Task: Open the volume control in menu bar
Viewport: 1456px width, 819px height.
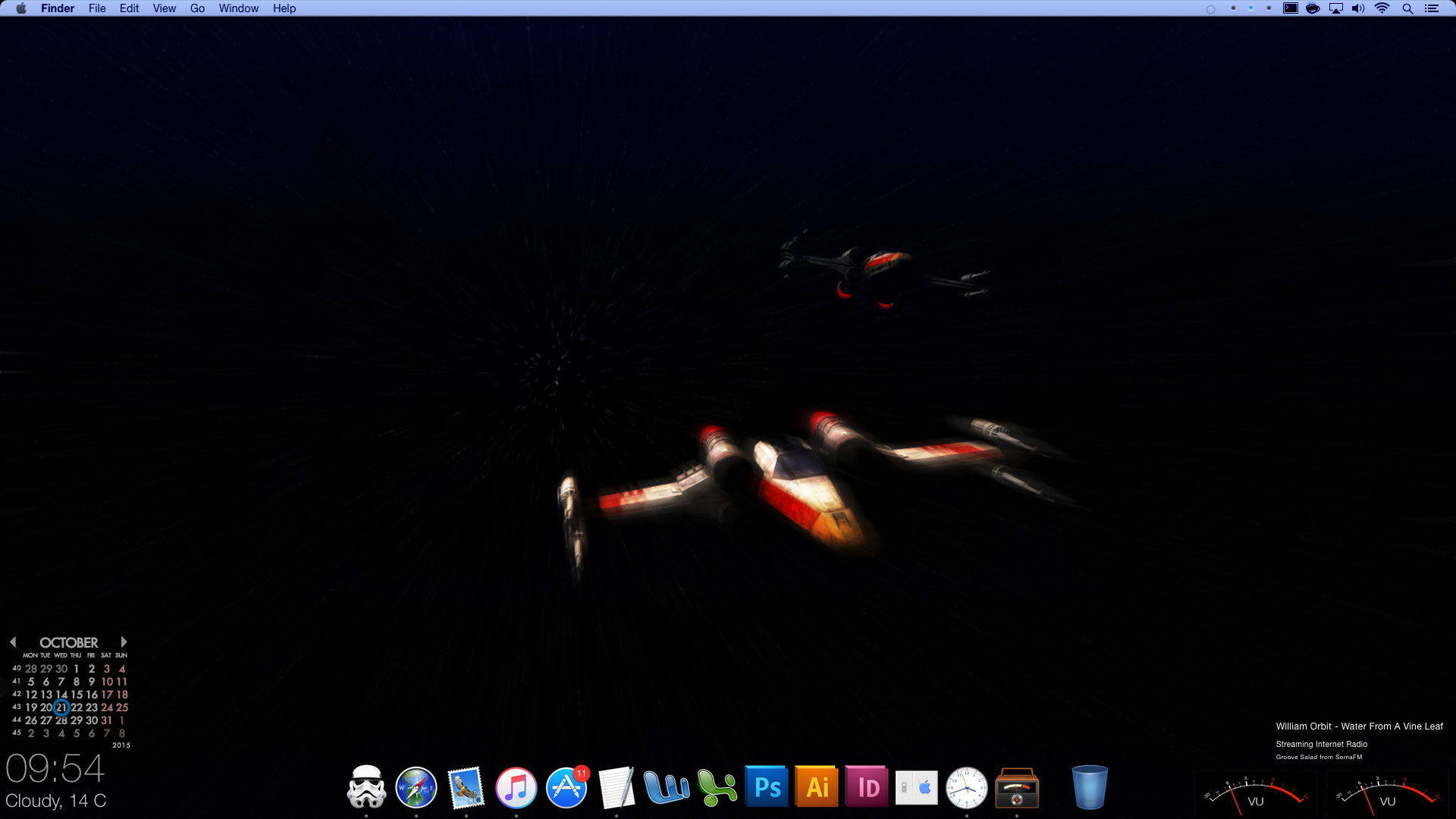Action: pos(1358,8)
